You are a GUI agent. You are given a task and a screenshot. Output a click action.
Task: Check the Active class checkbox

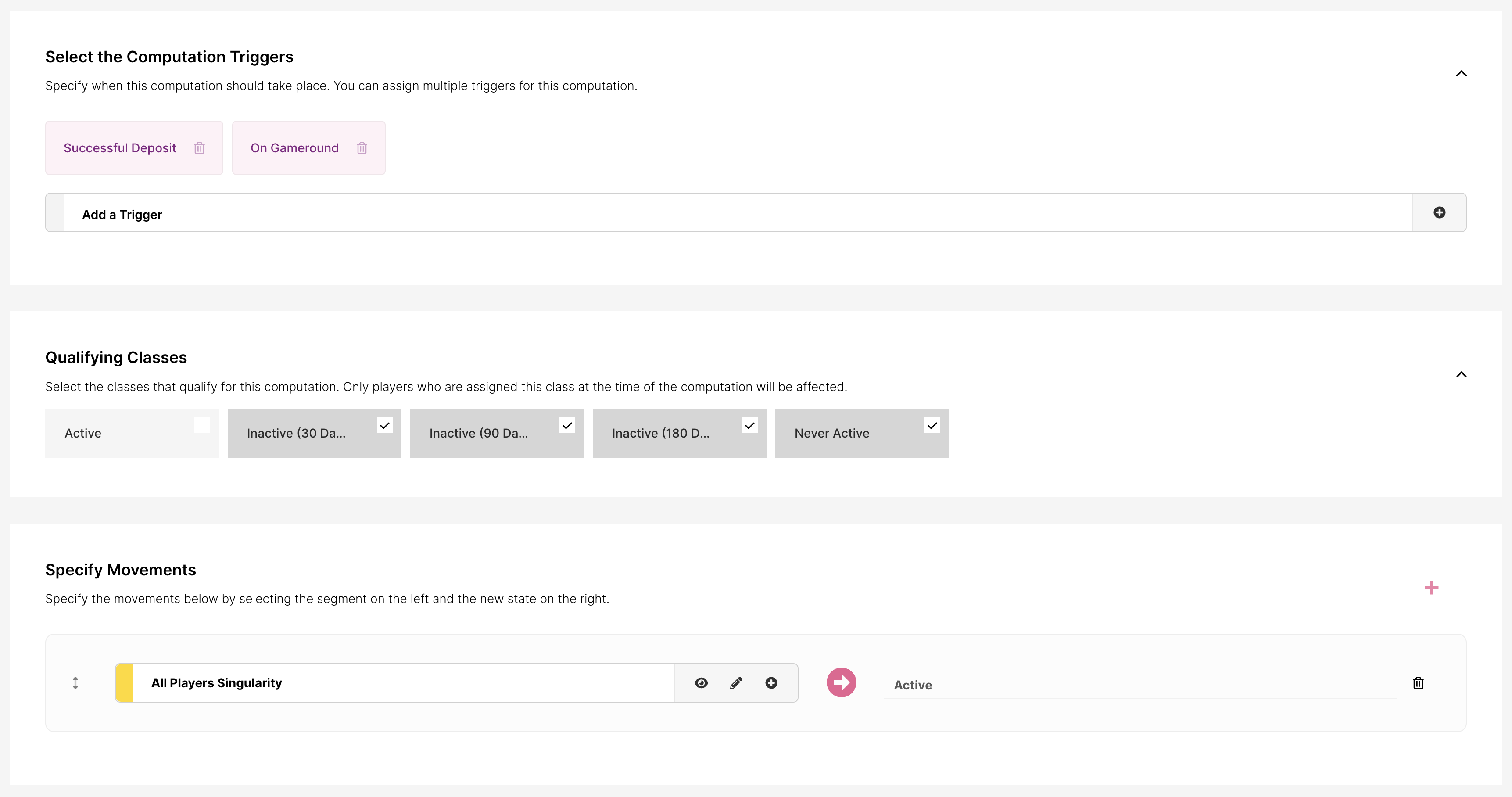tap(202, 425)
